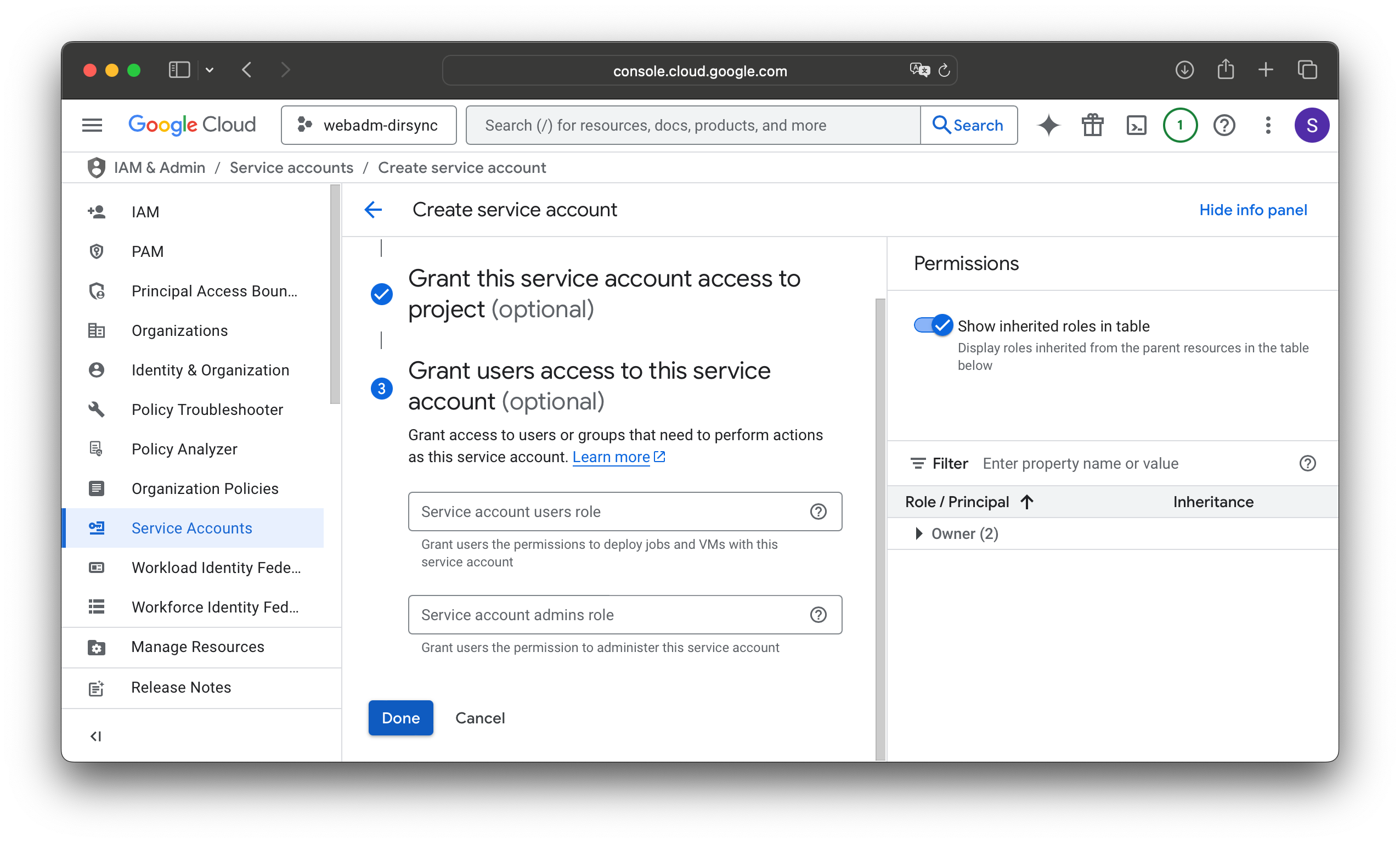Open the main navigation hamburger menu

(92, 125)
